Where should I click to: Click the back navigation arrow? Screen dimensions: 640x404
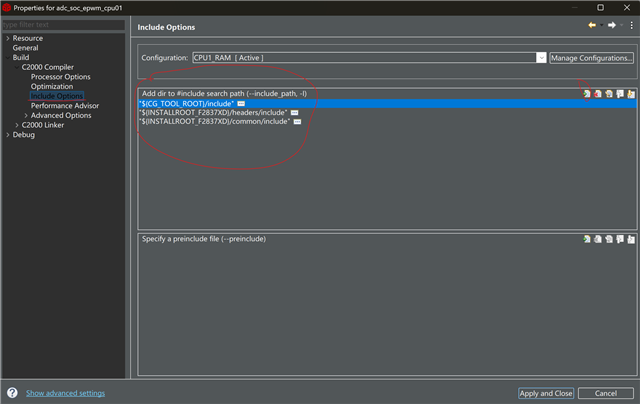pos(592,25)
